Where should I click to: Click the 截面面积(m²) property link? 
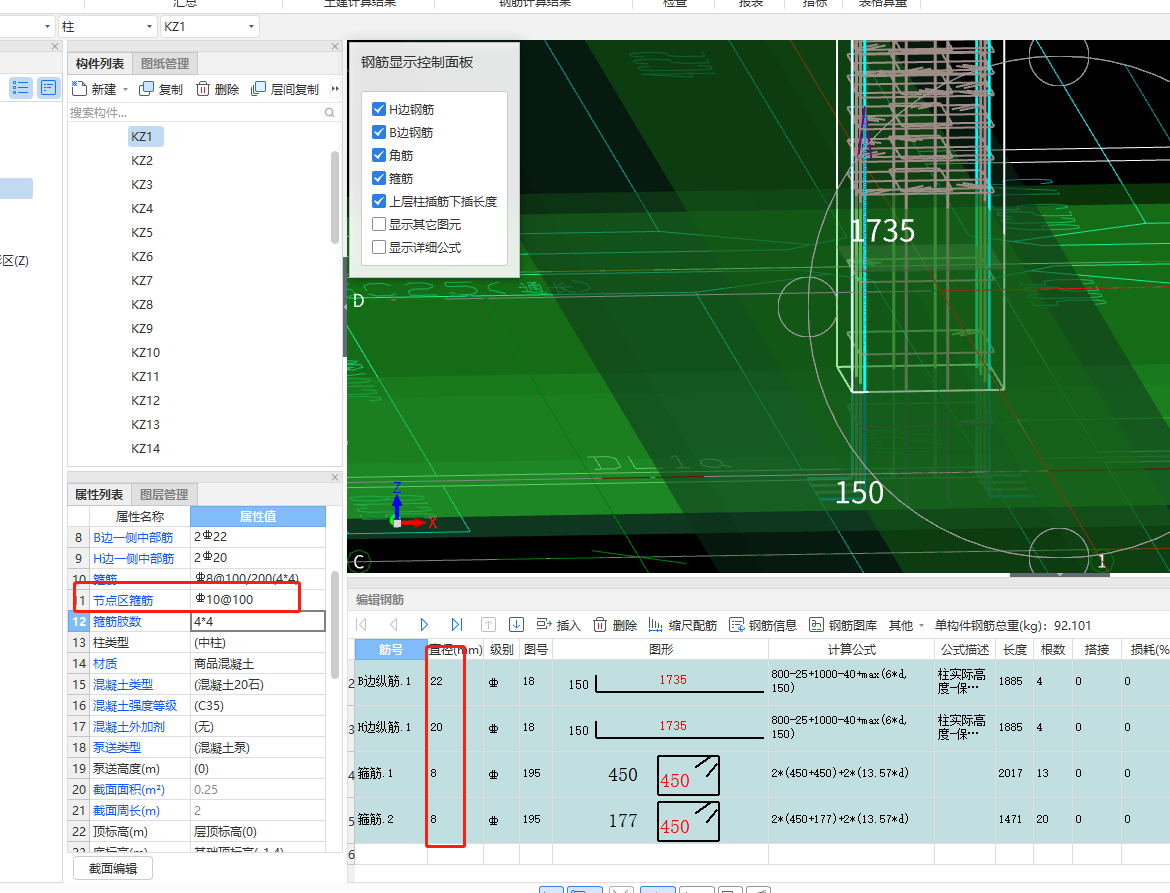tap(128, 789)
